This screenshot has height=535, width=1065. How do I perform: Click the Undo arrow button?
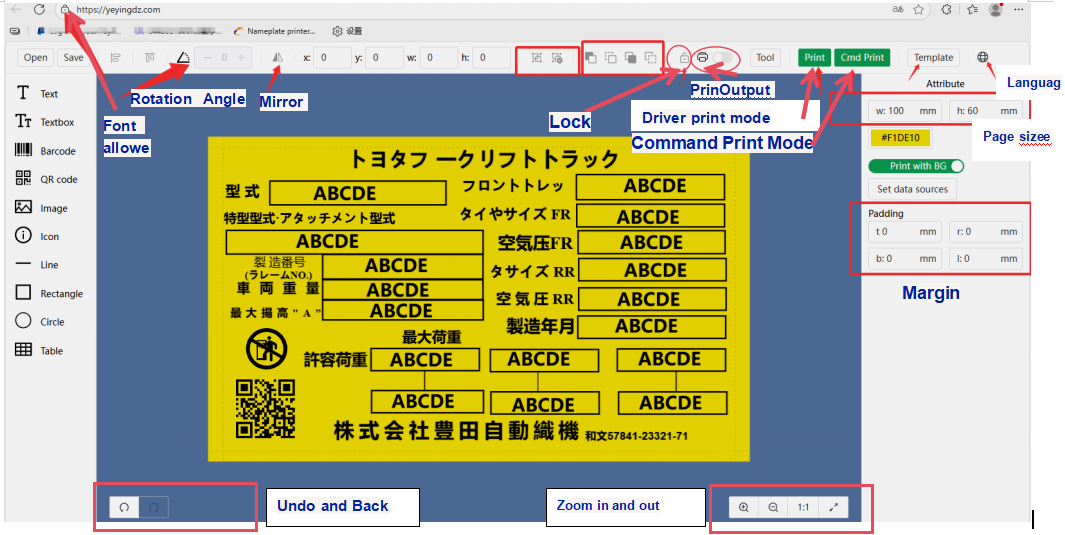tap(124, 507)
